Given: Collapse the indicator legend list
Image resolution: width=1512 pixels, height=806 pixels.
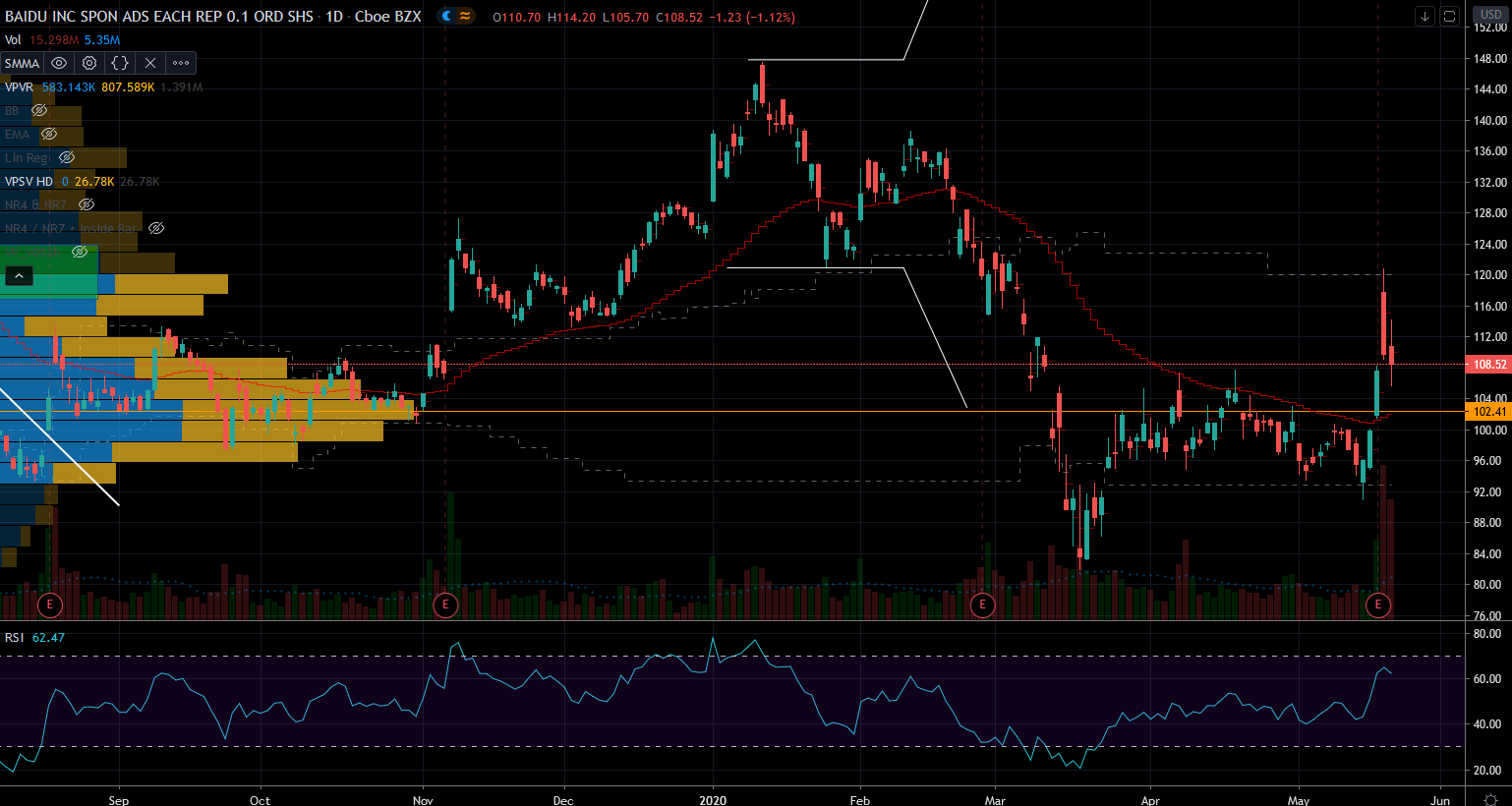Looking at the screenshot, I should [18, 276].
